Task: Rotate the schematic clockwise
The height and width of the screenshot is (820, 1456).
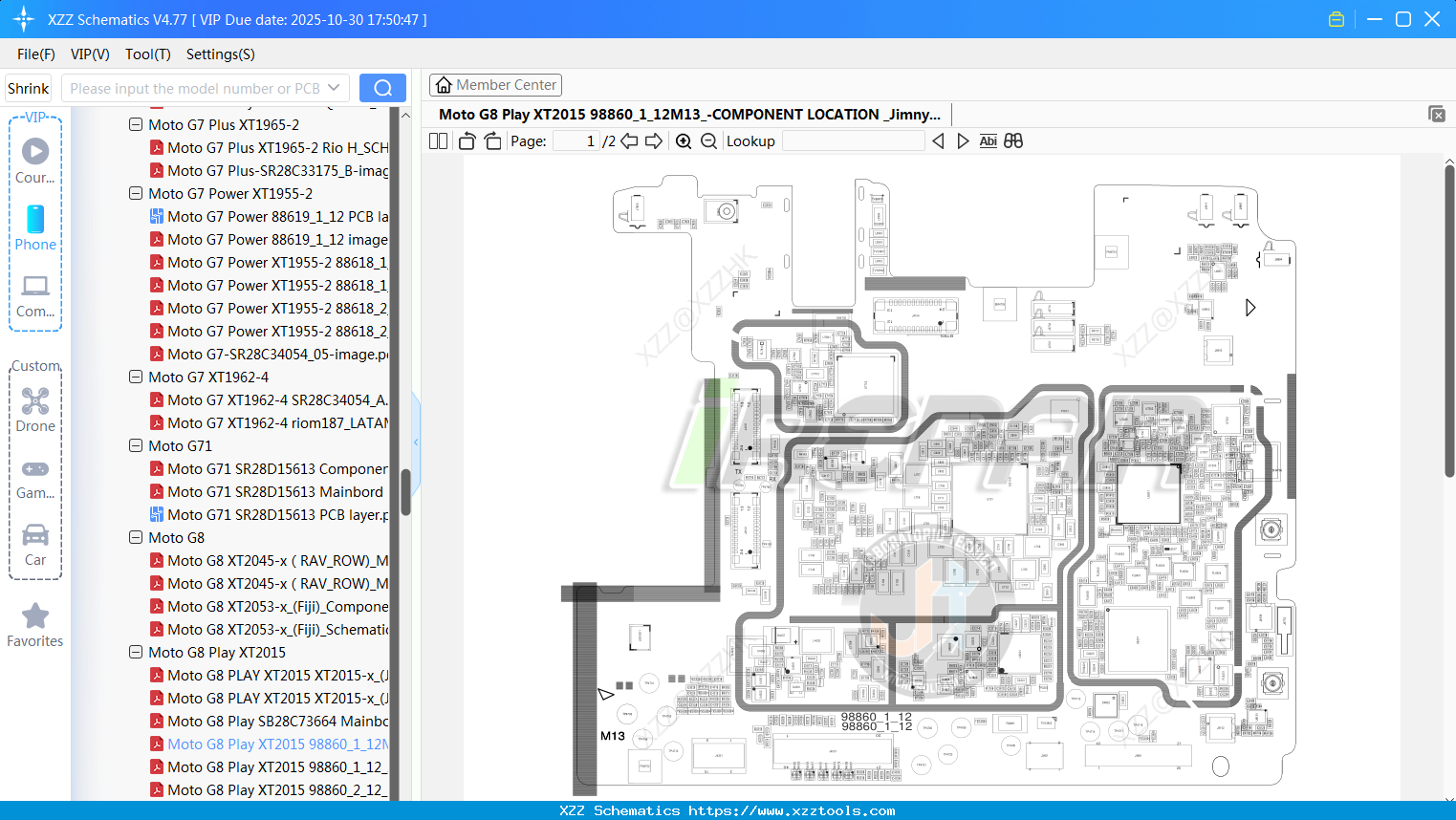Action: 491,140
